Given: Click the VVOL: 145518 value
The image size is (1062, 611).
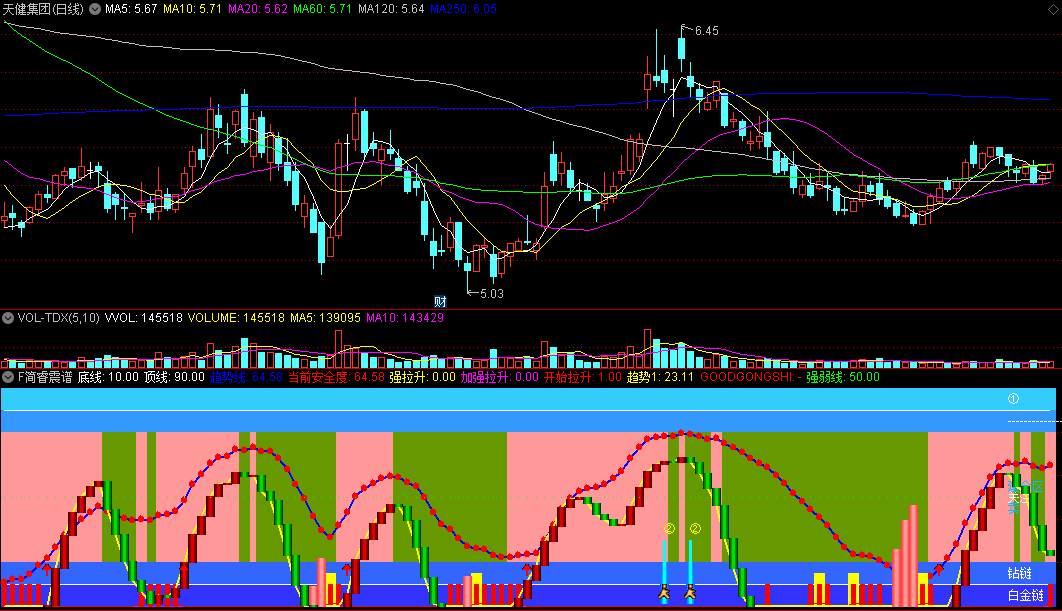Looking at the screenshot, I should point(144,318).
